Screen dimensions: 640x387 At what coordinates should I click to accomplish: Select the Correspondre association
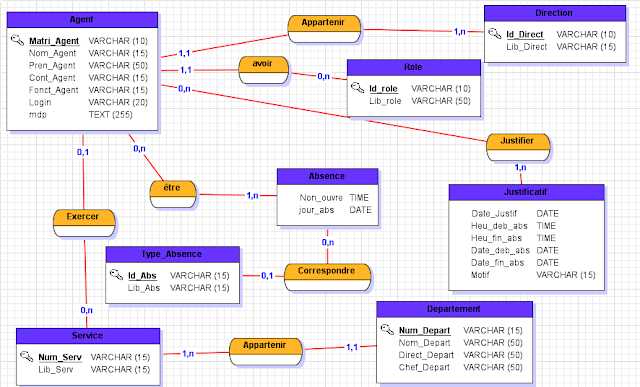[x=327, y=277]
